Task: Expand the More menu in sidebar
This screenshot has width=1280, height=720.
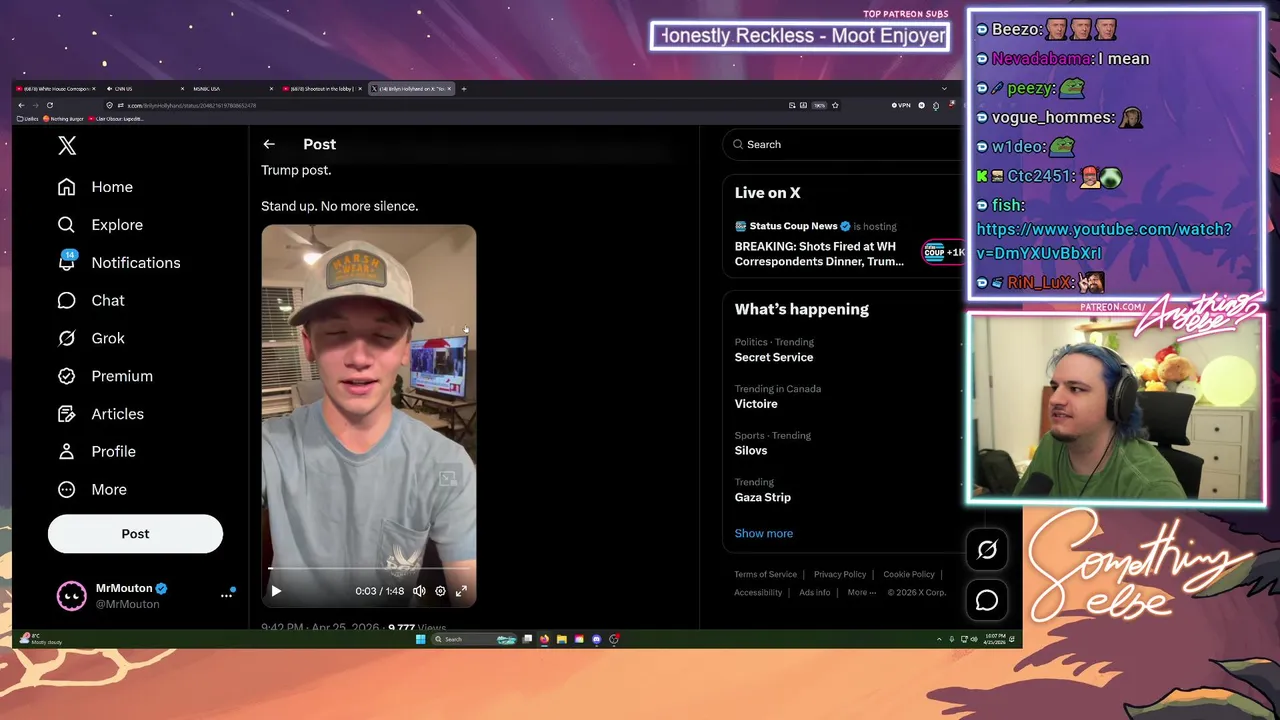Action: coord(92,490)
